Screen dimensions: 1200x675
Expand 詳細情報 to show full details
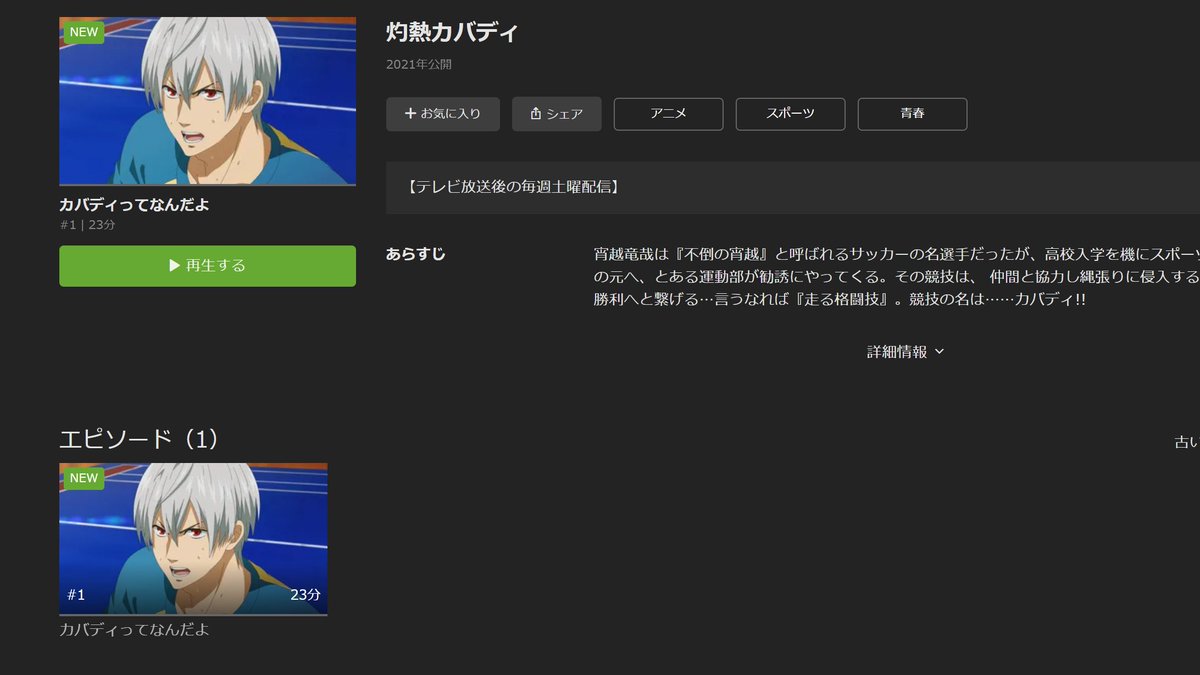(x=905, y=353)
